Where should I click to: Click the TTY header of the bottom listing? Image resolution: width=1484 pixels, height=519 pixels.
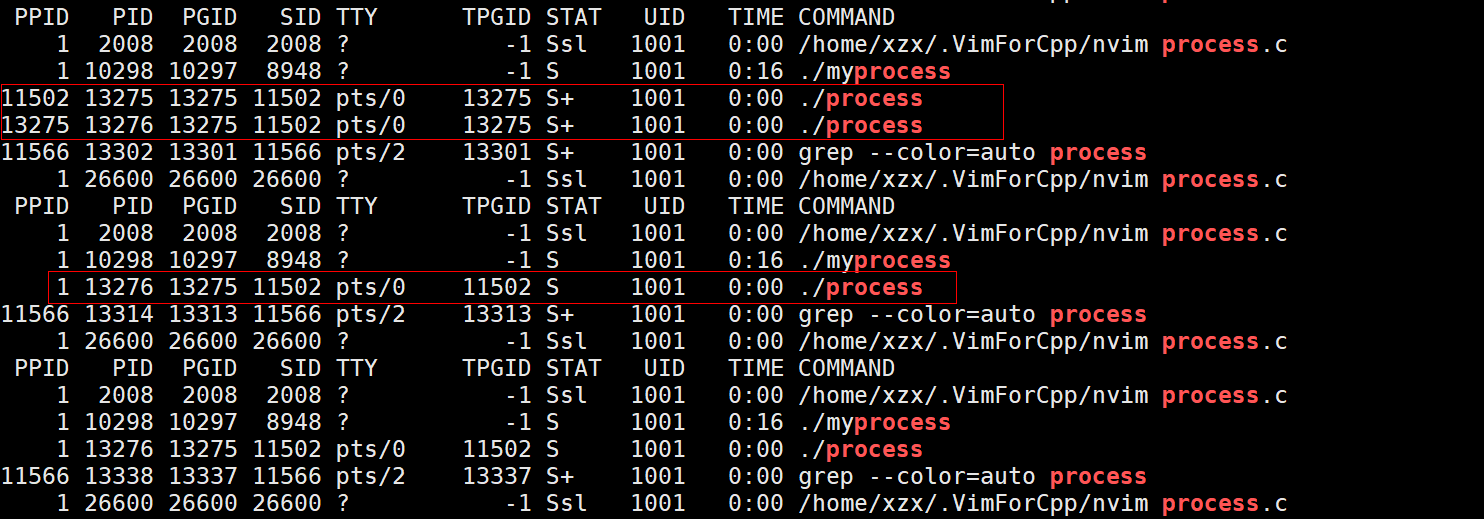coord(357,368)
